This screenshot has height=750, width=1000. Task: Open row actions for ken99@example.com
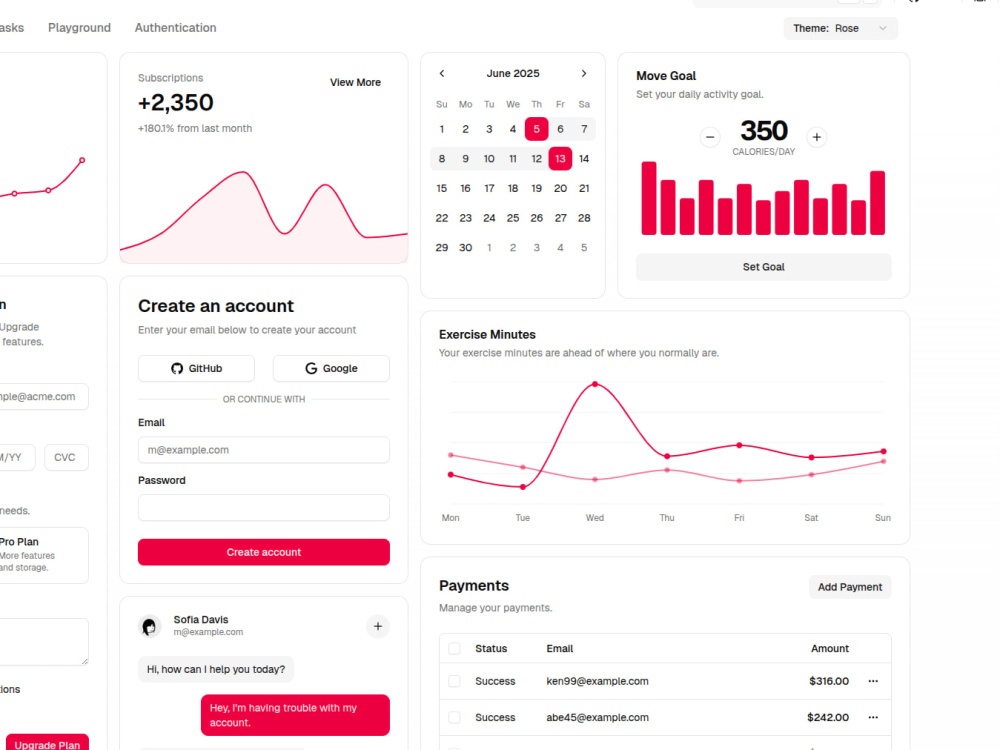tap(873, 681)
